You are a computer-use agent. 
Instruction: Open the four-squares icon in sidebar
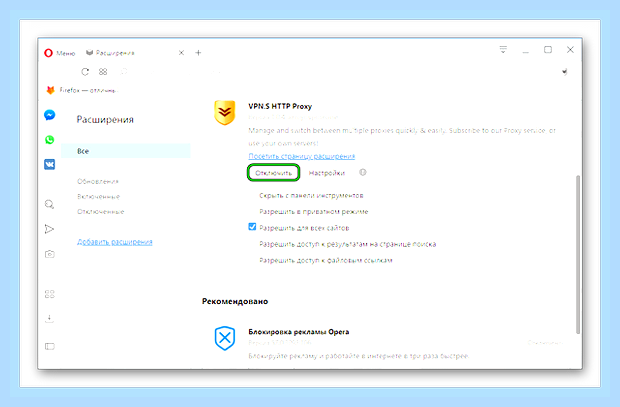pos(49,294)
